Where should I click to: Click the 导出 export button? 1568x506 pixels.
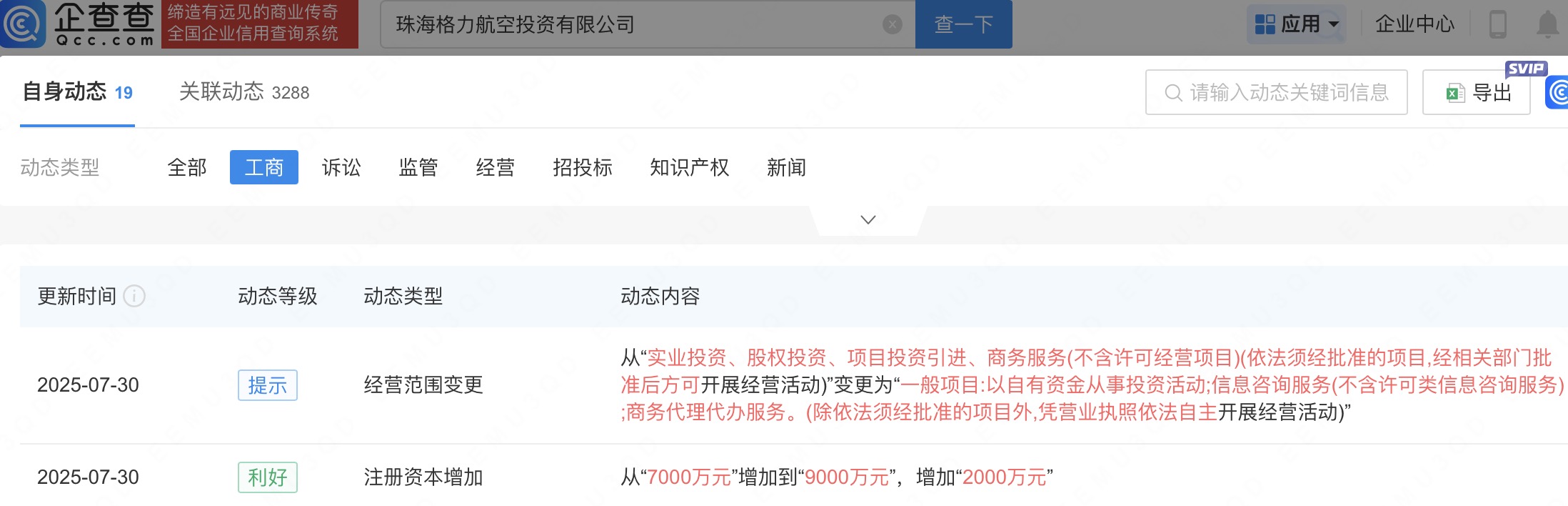(x=1476, y=92)
